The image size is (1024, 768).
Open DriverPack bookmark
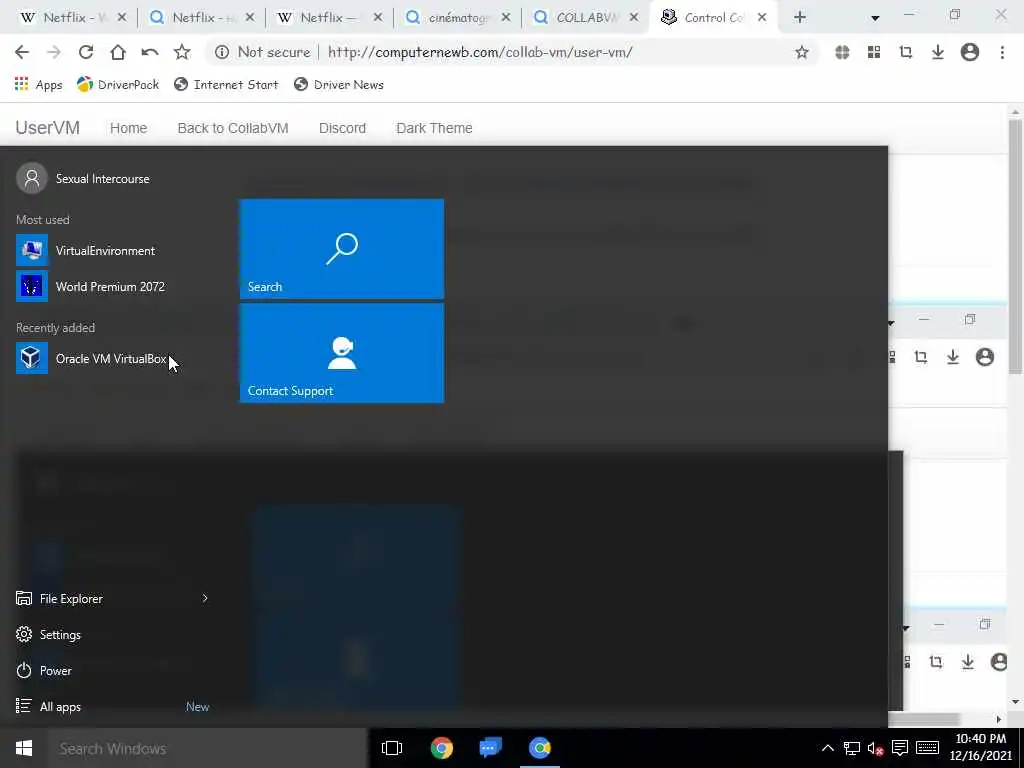(118, 84)
